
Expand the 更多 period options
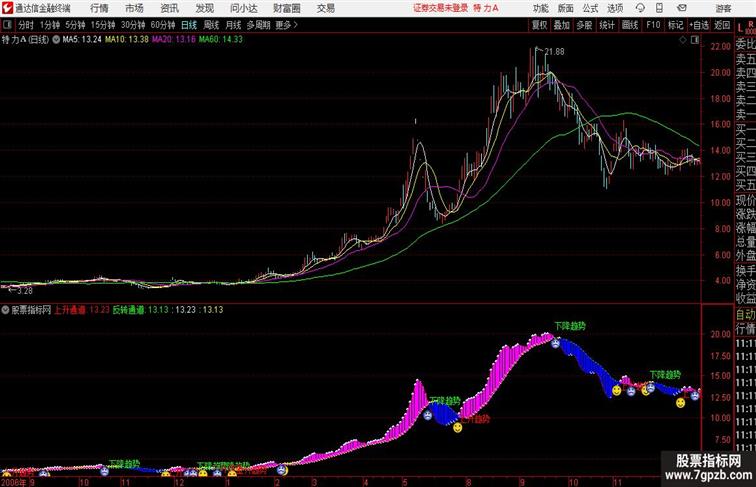[x=287, y=25]
